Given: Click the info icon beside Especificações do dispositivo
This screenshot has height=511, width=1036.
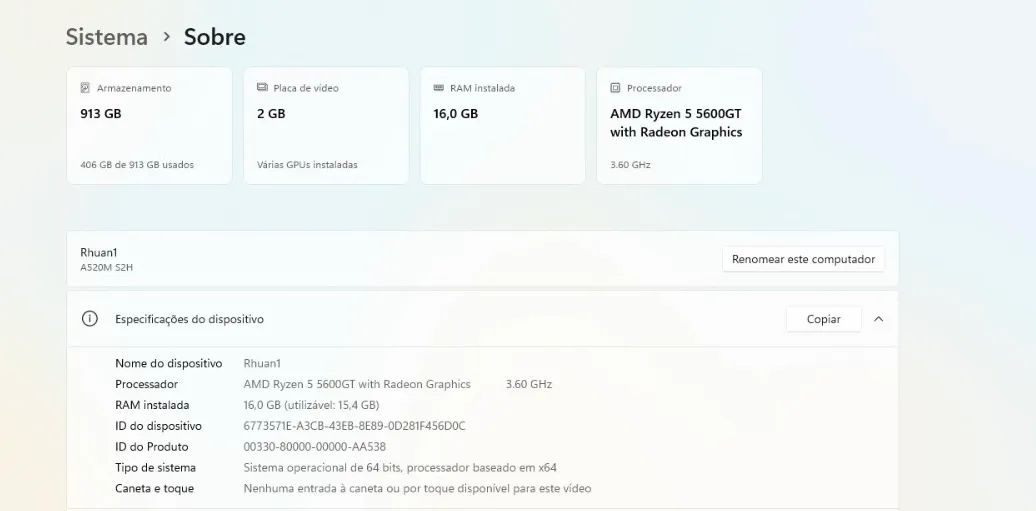Looking at the screenshot, I should pyautogui.click(x=90, y=319).
